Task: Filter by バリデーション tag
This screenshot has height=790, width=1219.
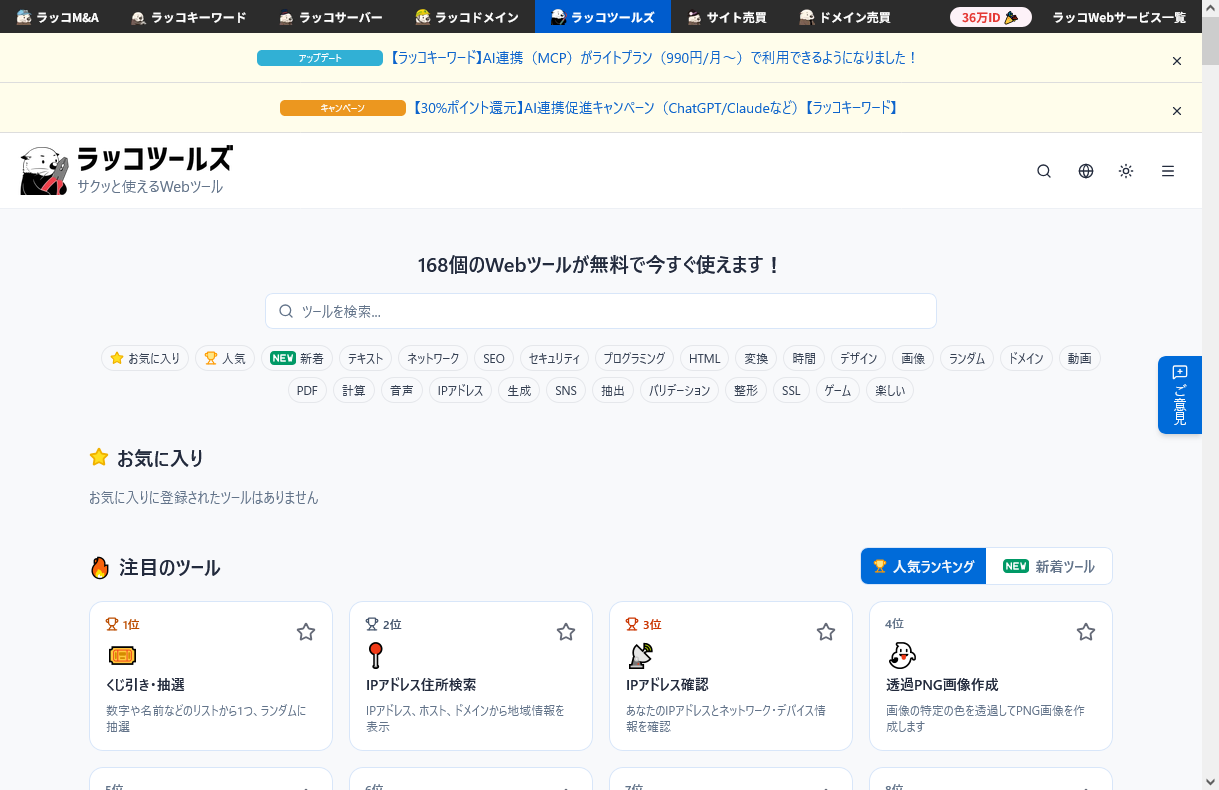Action: point(679,390)
